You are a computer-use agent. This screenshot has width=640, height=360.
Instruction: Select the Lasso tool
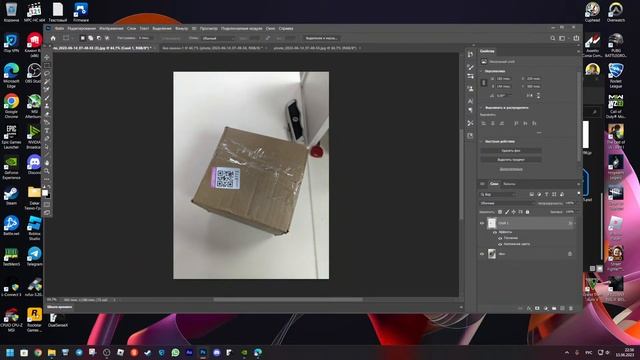coord(47,73)
